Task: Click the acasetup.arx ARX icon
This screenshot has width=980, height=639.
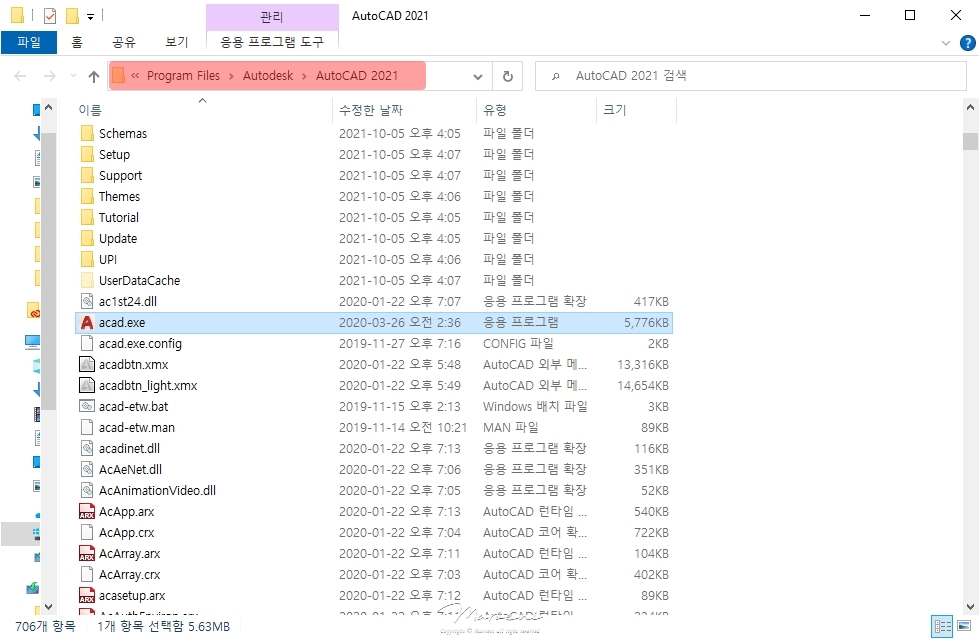Action: click(88, 595)
